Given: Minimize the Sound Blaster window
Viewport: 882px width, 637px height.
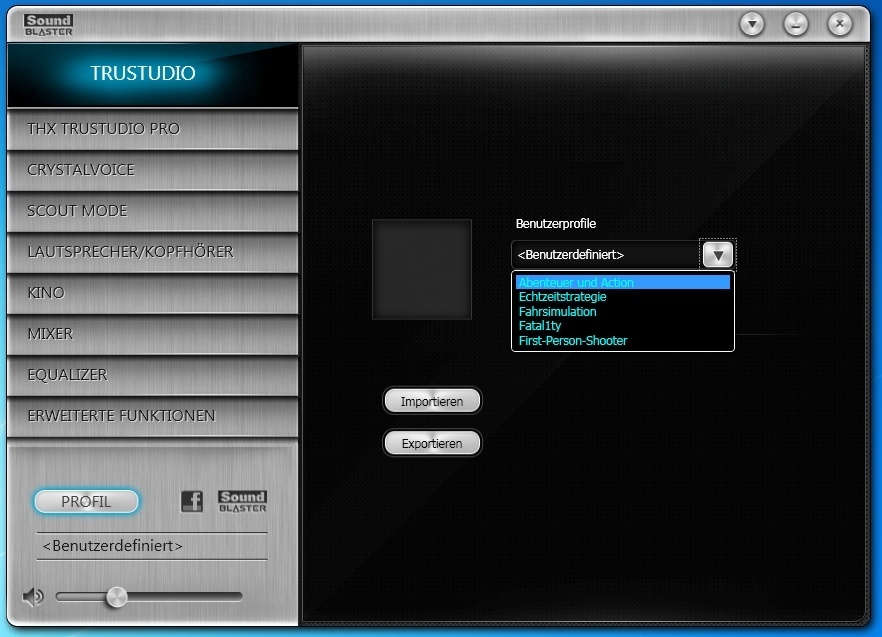Looking at the screenshot, I should [x=796, y=24].
